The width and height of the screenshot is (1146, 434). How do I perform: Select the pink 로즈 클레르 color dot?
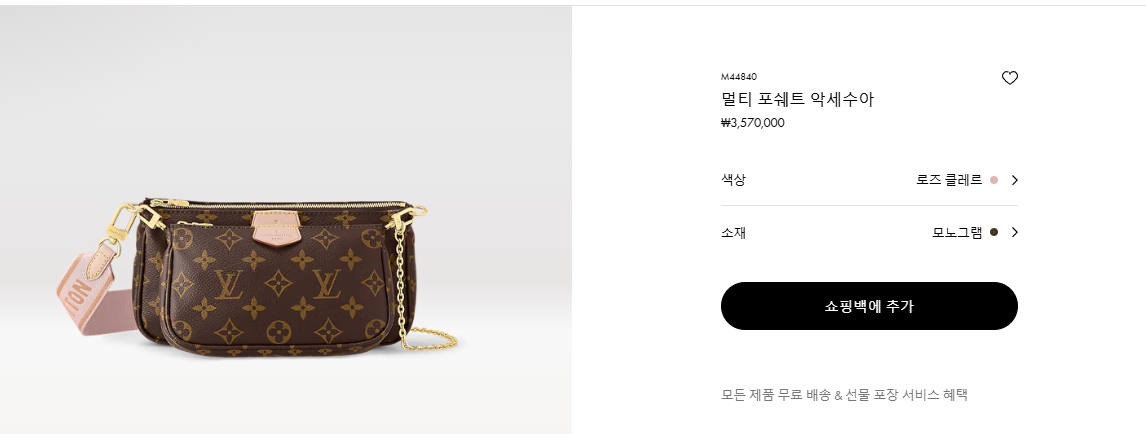(993, 180)
